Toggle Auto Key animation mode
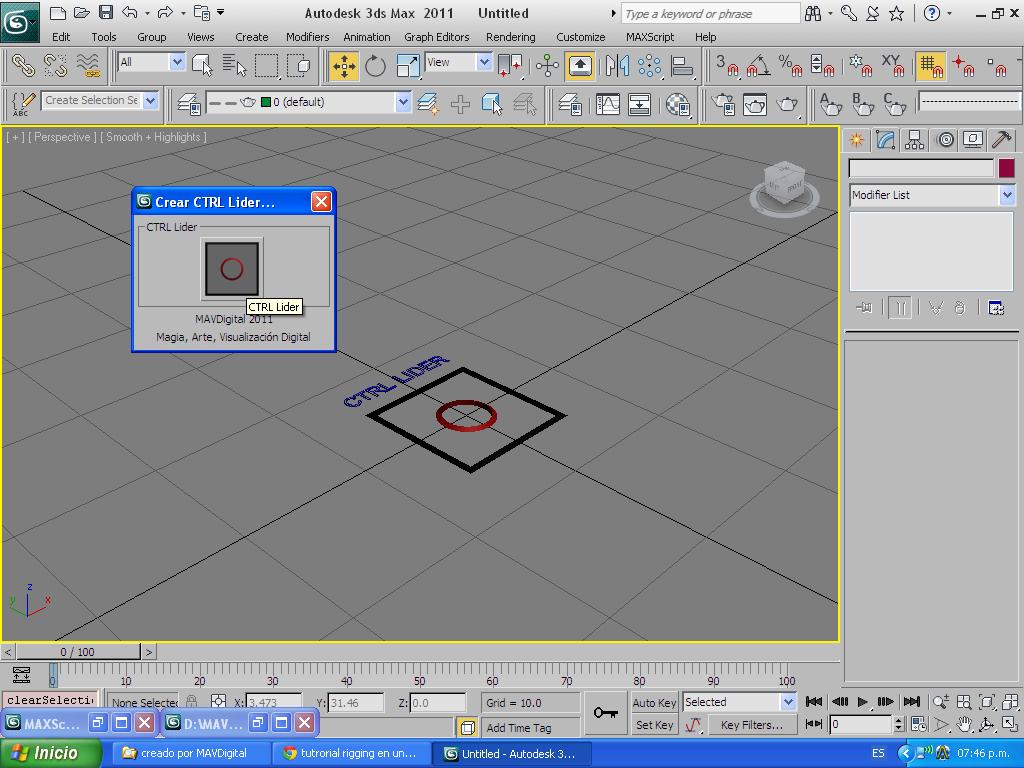Screen dimensions: 1024x768 tap(654, 703)
